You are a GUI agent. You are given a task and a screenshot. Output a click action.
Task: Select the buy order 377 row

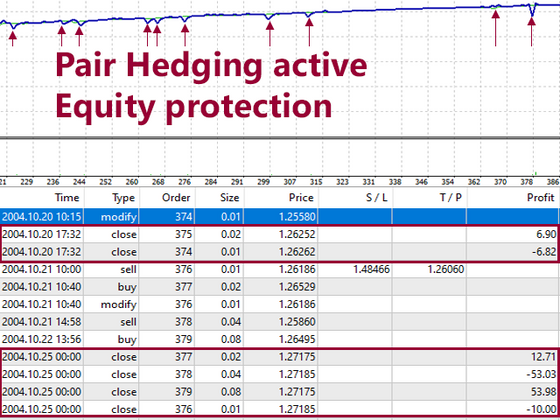(x=279, y=287)
